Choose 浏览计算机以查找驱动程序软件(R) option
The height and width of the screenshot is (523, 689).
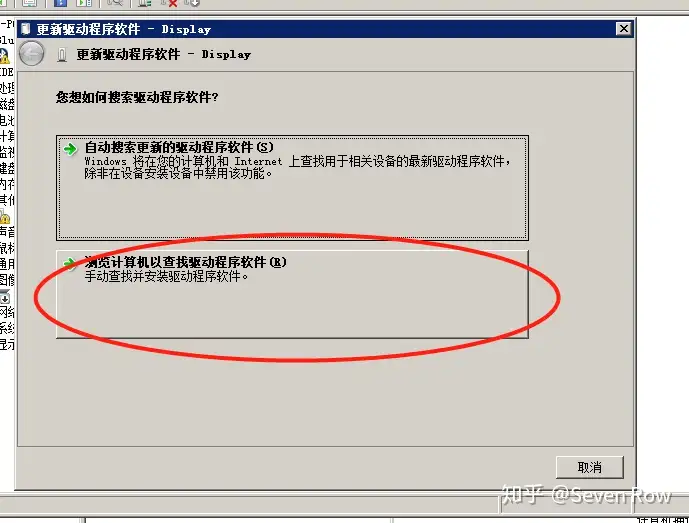tap(292, 294)
